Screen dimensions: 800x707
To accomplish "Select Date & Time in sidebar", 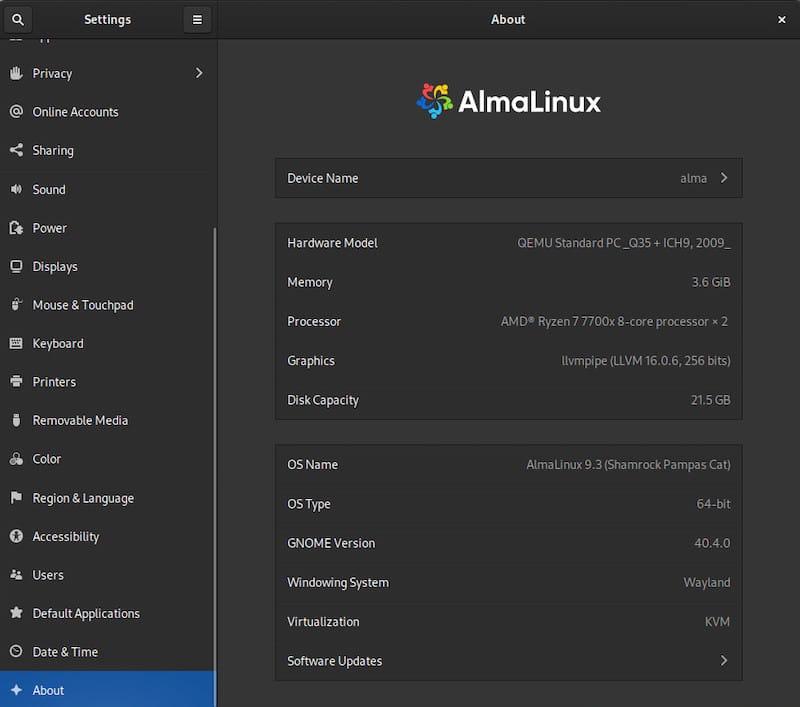I will click(107, 652).
